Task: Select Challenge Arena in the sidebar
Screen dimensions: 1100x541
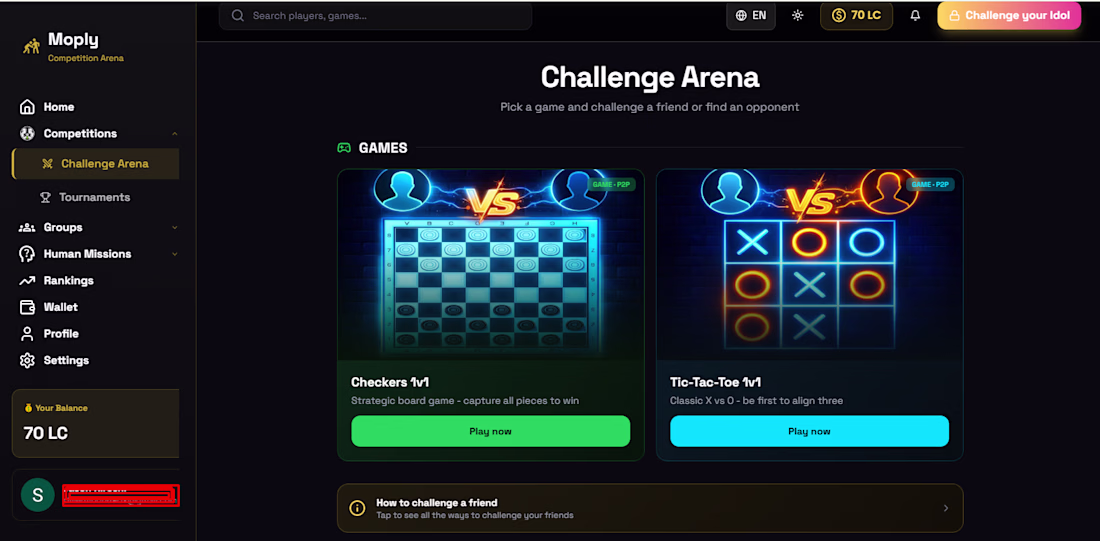Action: point(95,163)
